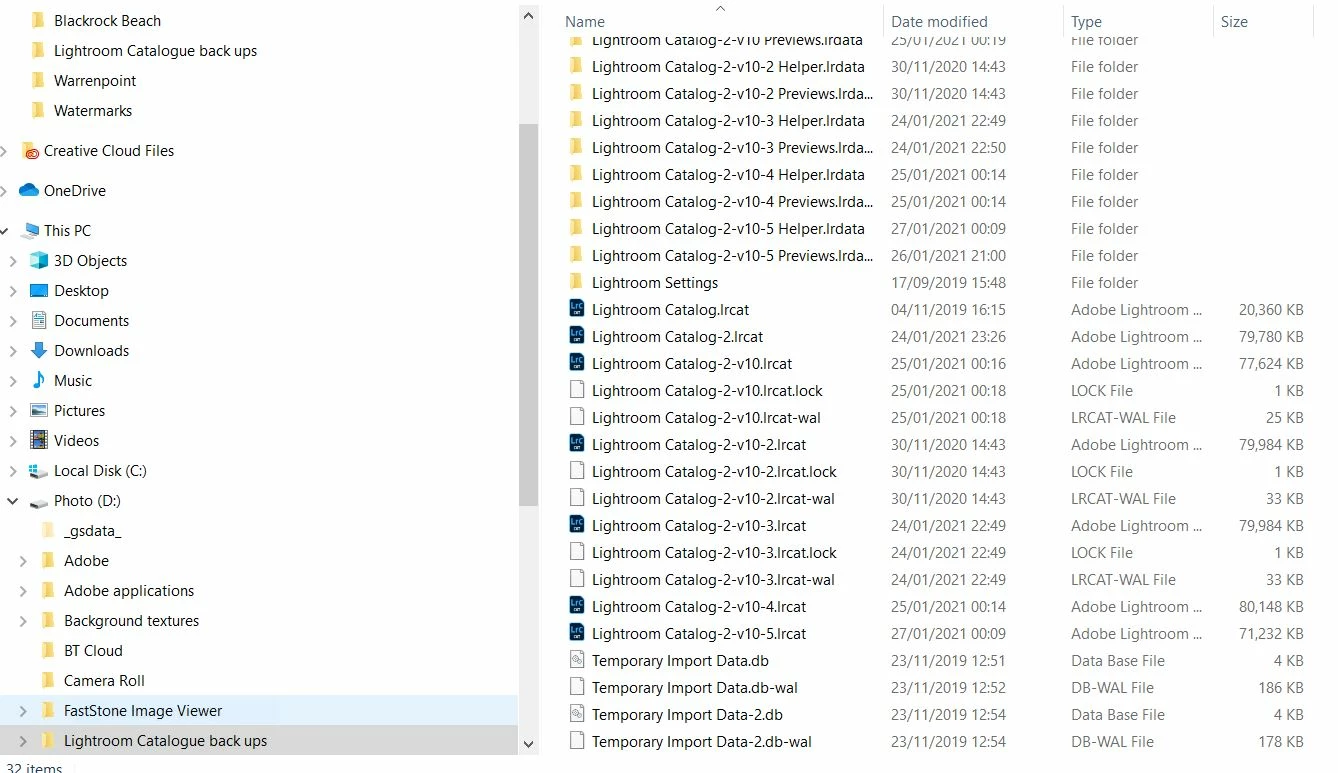1338x773 pixels.
Task: Click the 20,360 KB size cell
Action: click(x=1271, y=309)
